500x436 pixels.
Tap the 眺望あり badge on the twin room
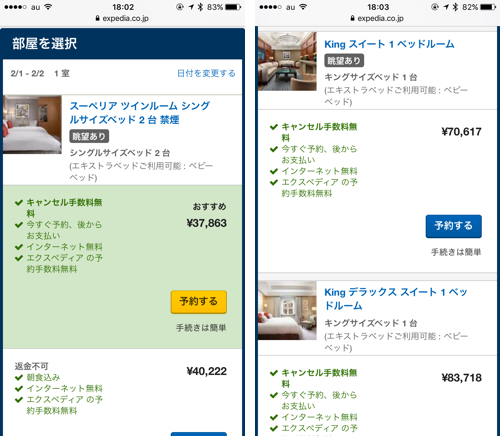click(89, 136)
